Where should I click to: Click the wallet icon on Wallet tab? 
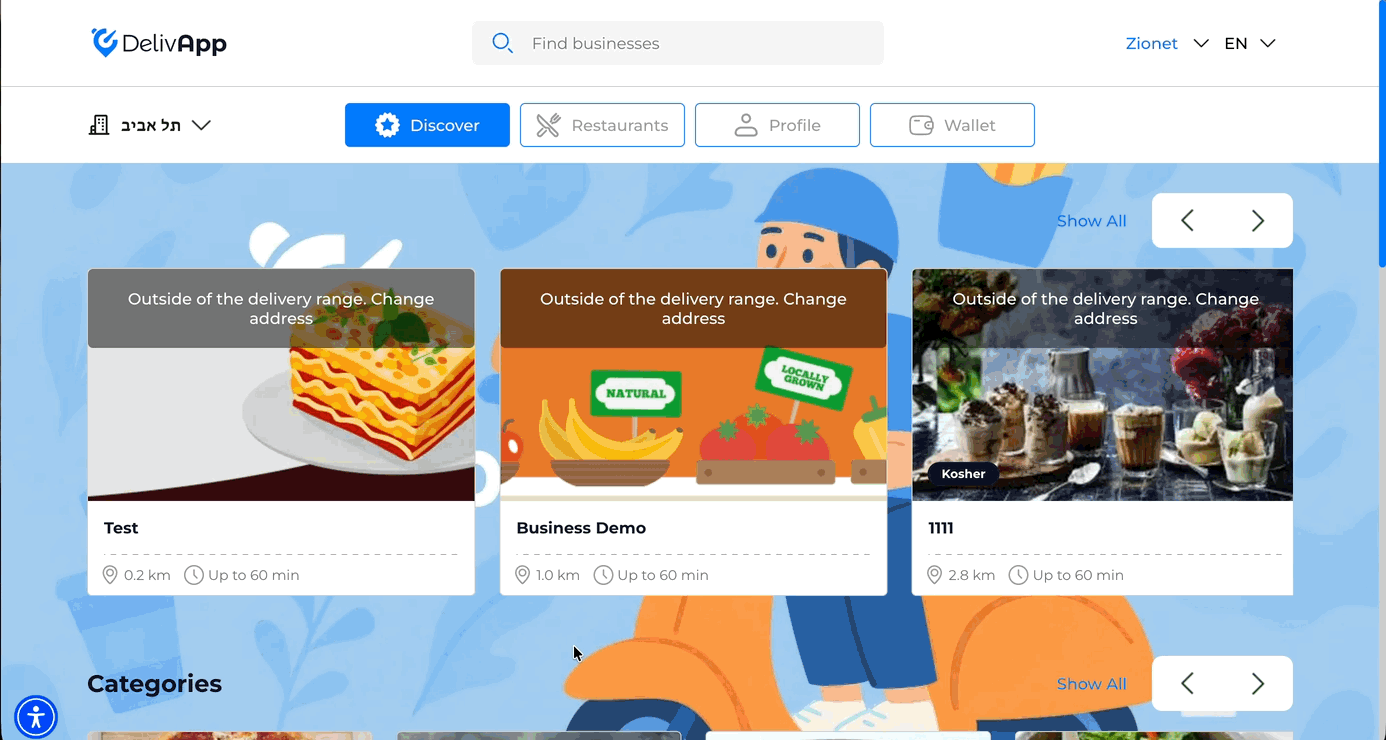tap(921, 125)
